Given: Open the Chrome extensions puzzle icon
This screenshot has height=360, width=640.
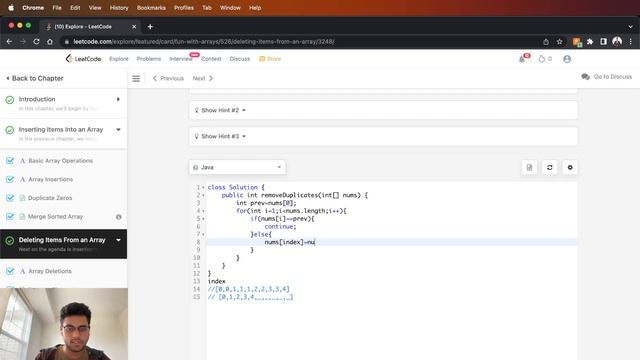Looking at the screenshot, I should click(x=590, y=42).
